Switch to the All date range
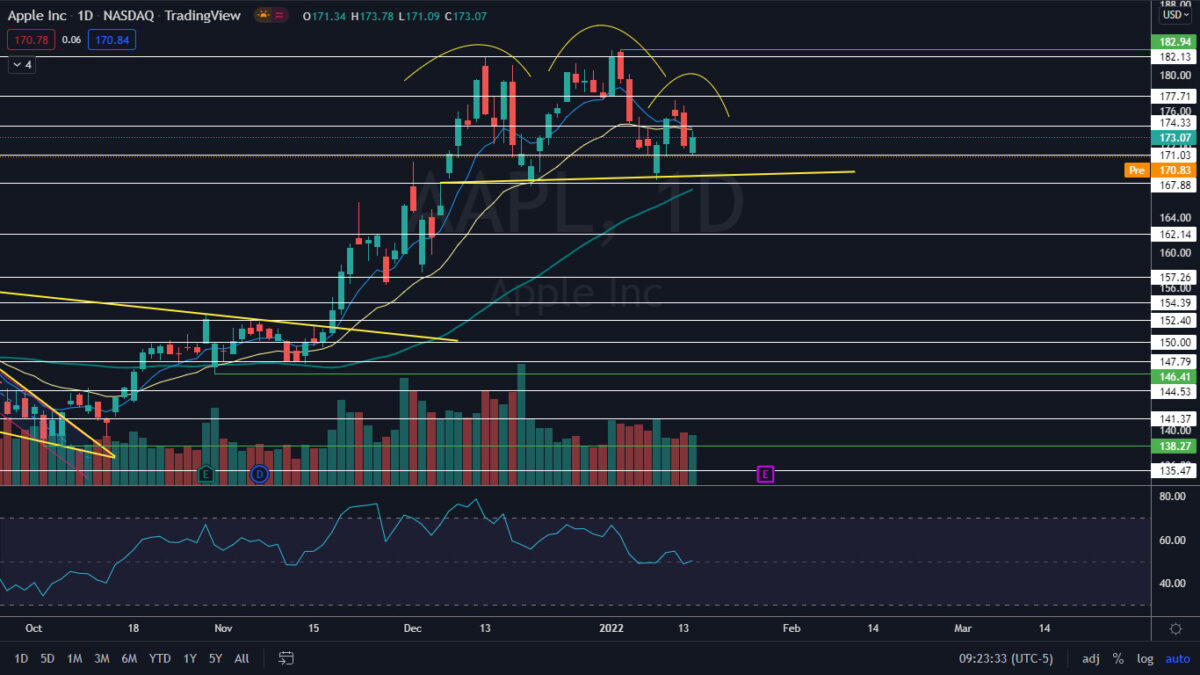 pos(241,659)
